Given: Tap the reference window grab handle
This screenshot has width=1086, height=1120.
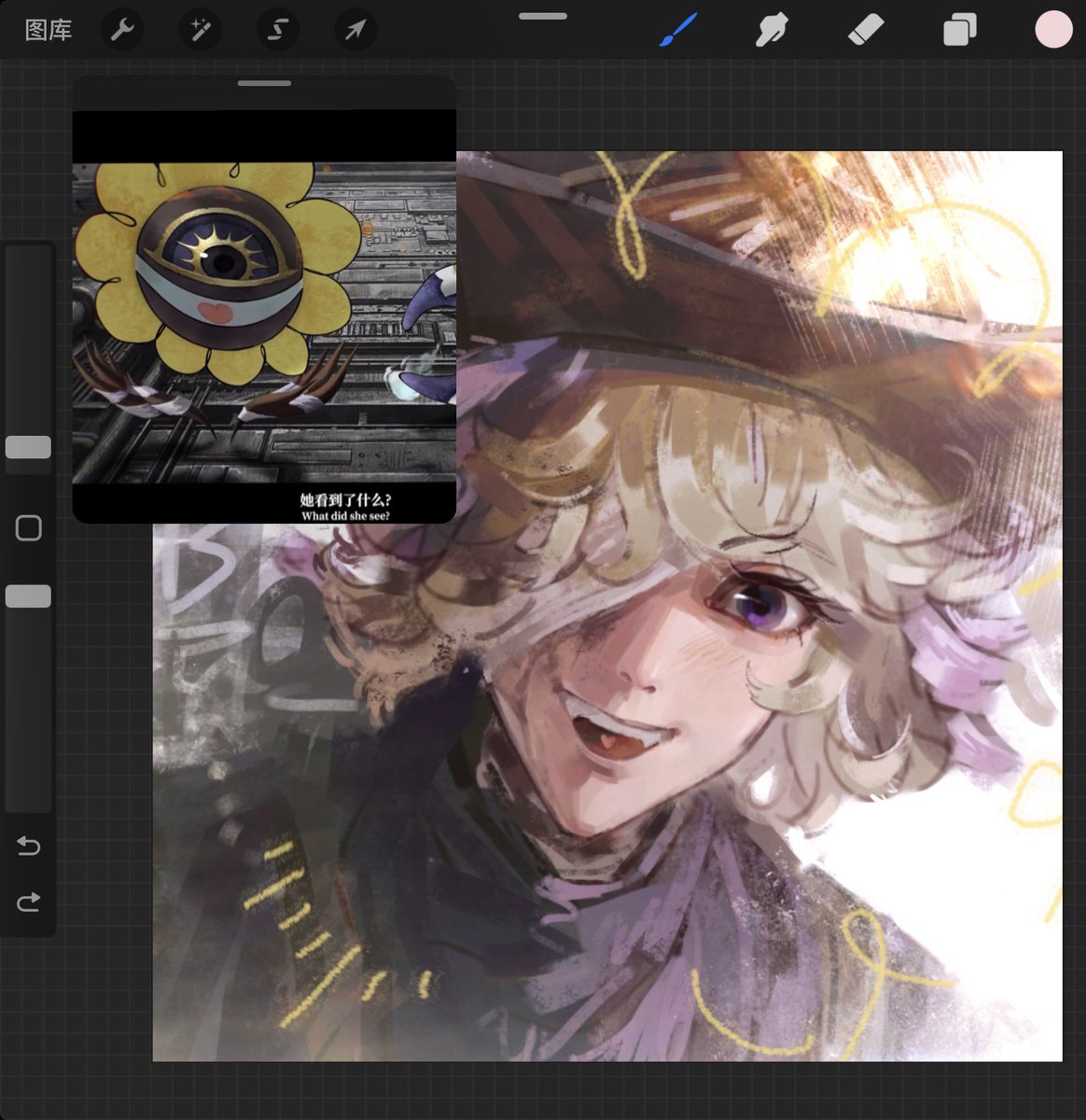Looking at the screenshot, I should tap(265, 84).
